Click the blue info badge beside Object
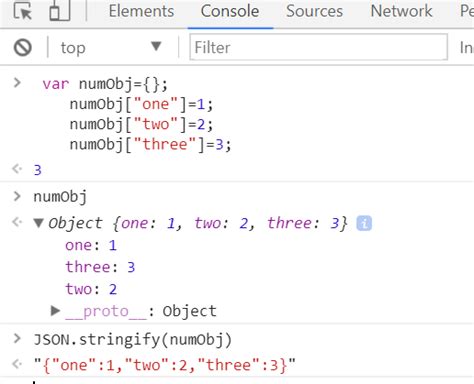 click(x=364, y=223)
